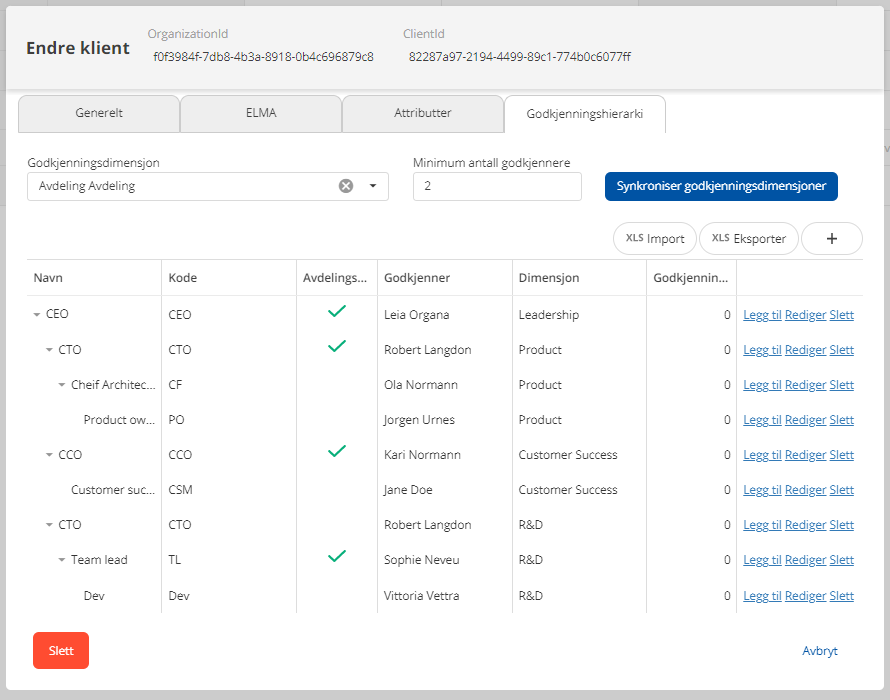Open the Godkjenningsdimensjon dropdown arrow
Image resolution: width=890 pixels, height=700 pixels.
(x=373, y=186)
